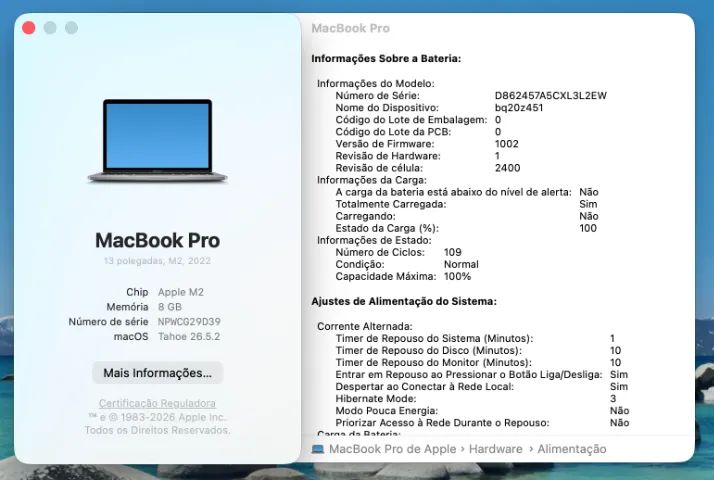This screenshot has height=480, width=714.
Task: Click Totalmente Carregada row label
Action: [x=391, y=204]
